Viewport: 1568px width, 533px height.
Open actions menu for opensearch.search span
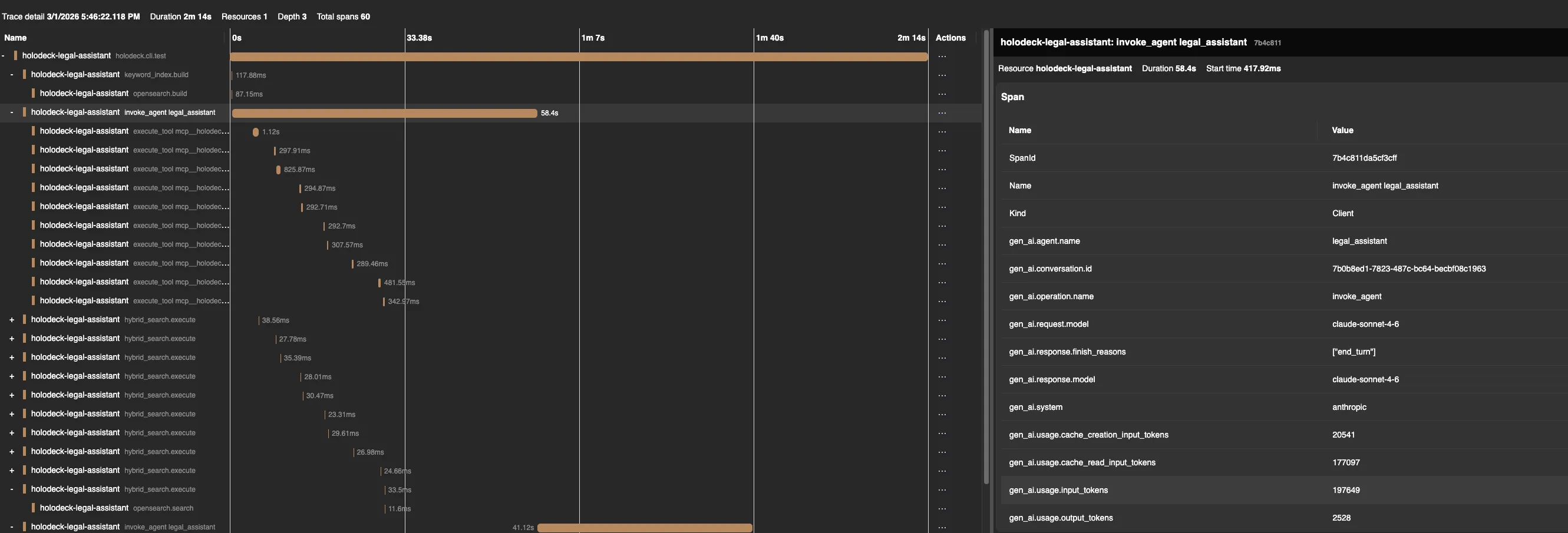tap(942, 508)
